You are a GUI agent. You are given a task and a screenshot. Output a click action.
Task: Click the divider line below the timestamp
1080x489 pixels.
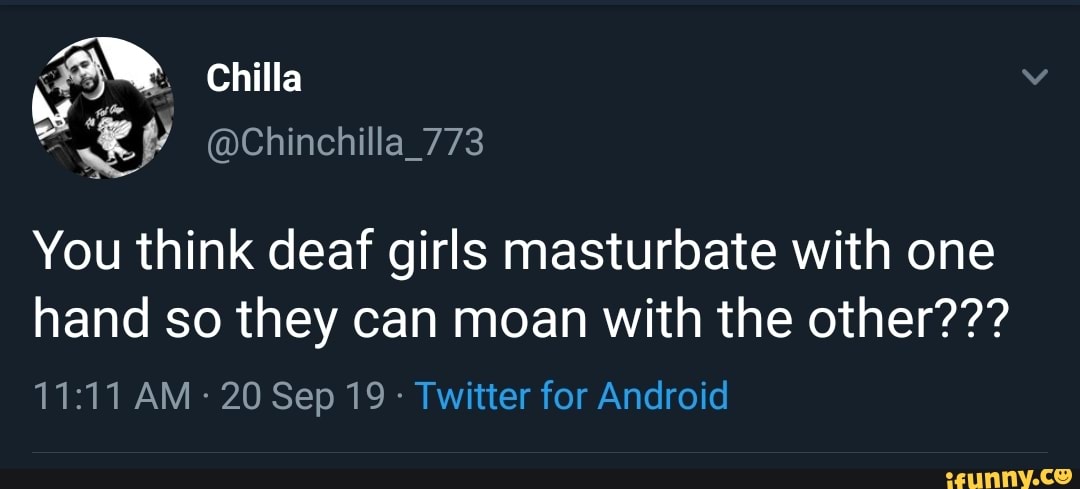point(540,453)
